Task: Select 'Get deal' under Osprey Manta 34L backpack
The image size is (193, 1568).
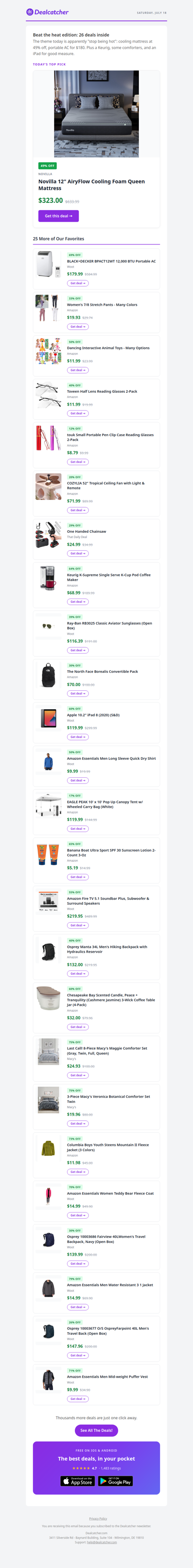Action: click(77, 973)
